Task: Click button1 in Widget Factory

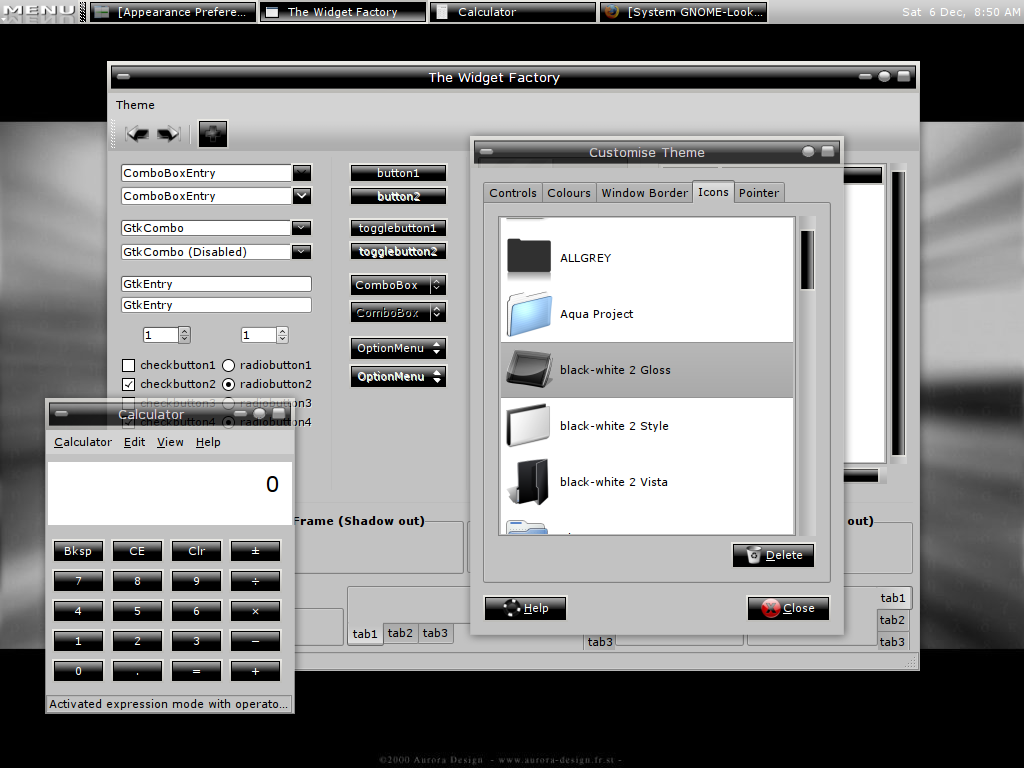Action: pyautogui.click(x=398, y=172)
